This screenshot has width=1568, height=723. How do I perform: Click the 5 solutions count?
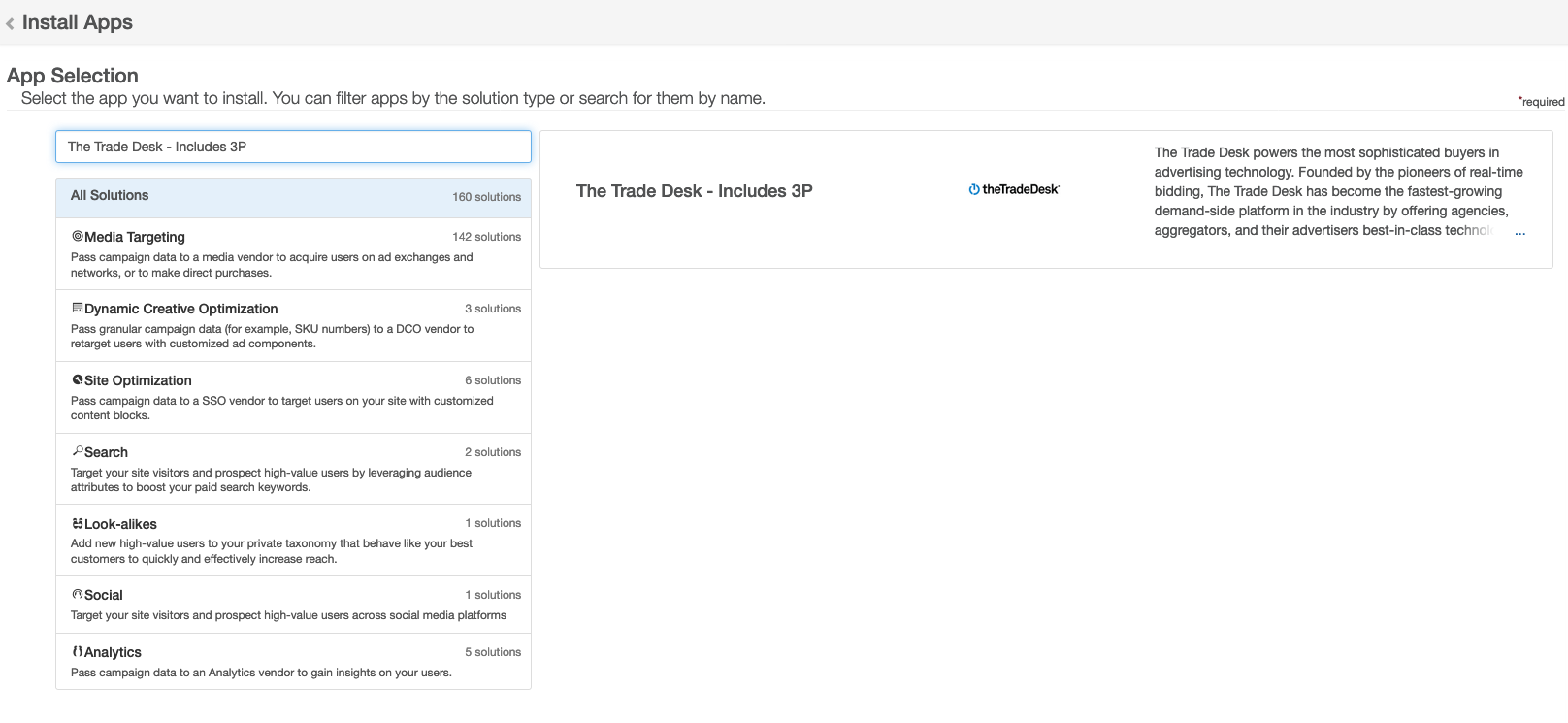pyautogui.click(x=493, y=652)
